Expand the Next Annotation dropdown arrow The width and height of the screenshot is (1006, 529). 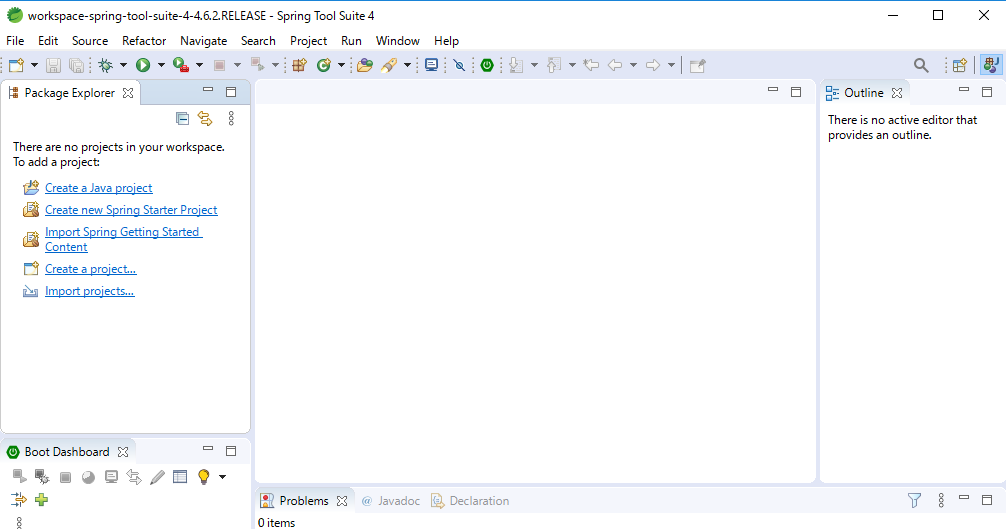(x=534, y=65)
